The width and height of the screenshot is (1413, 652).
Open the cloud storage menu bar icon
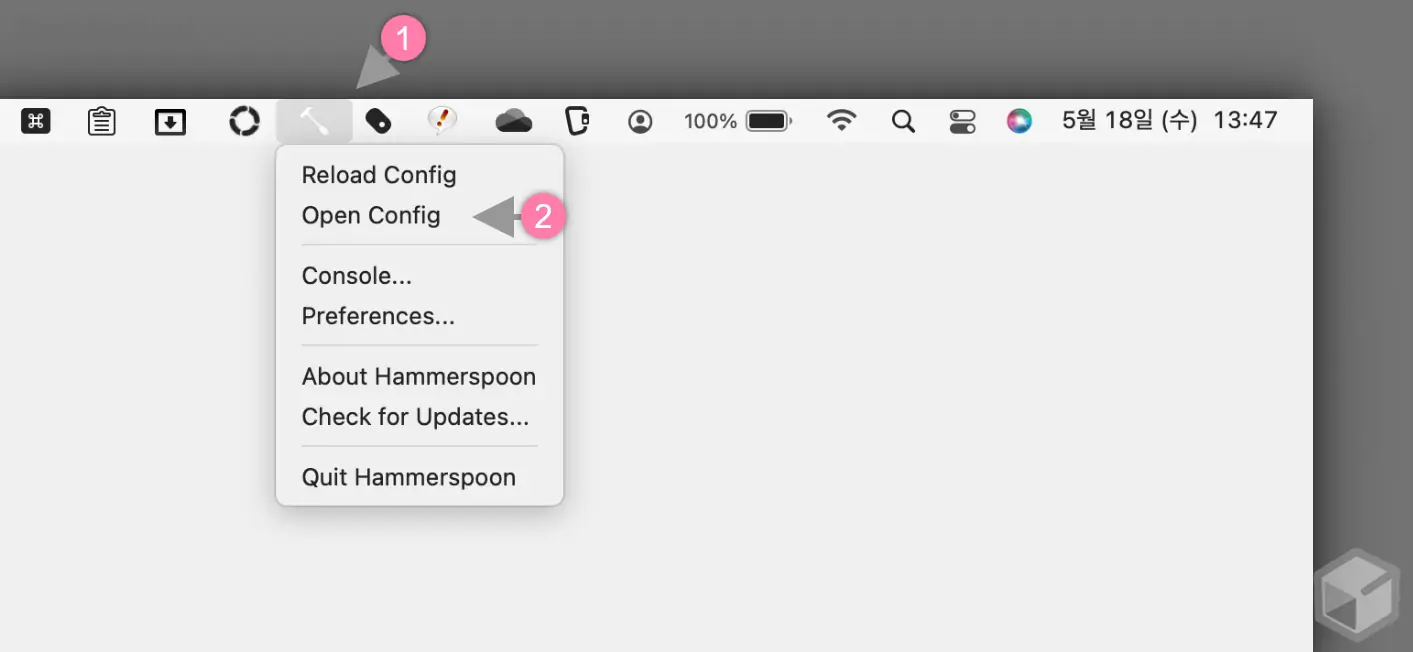[x=513, y=120]
